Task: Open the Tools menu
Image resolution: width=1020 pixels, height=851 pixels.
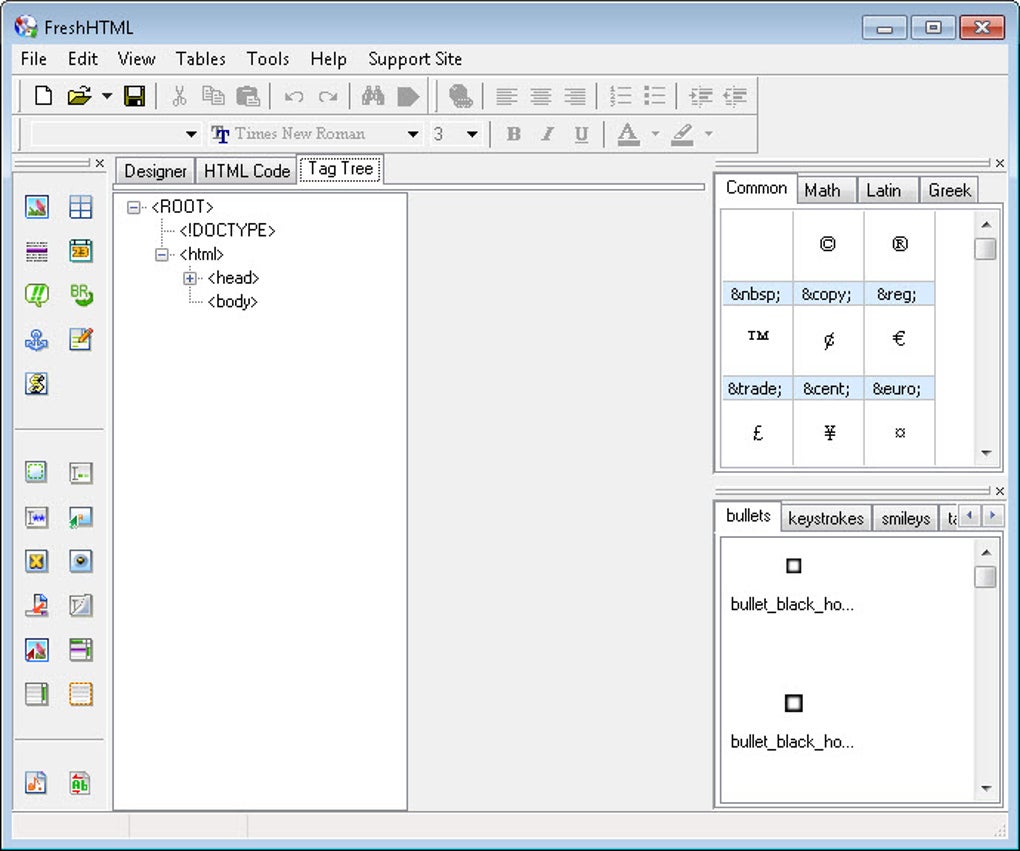Action: pos(267,59)
